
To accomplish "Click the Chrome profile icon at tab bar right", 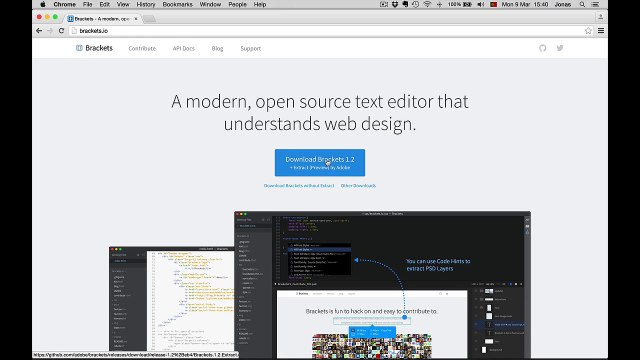I will [600, 17].
